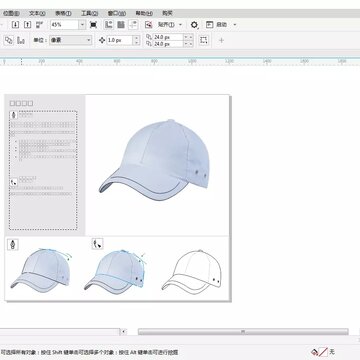Open the 工具 (Tools) menu
The height and width of the screenshot is (360, 360).
[90, 13]
